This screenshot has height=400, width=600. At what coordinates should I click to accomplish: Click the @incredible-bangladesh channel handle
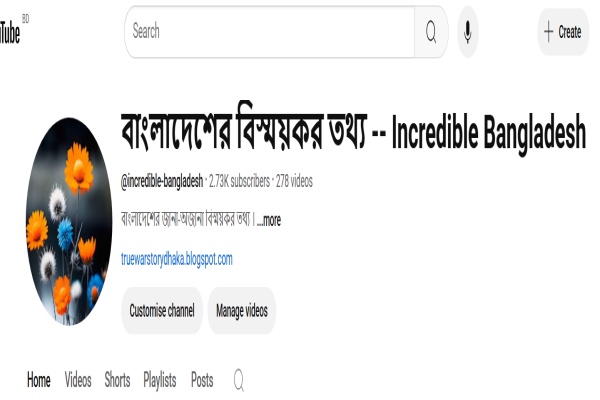click(162, 181)
